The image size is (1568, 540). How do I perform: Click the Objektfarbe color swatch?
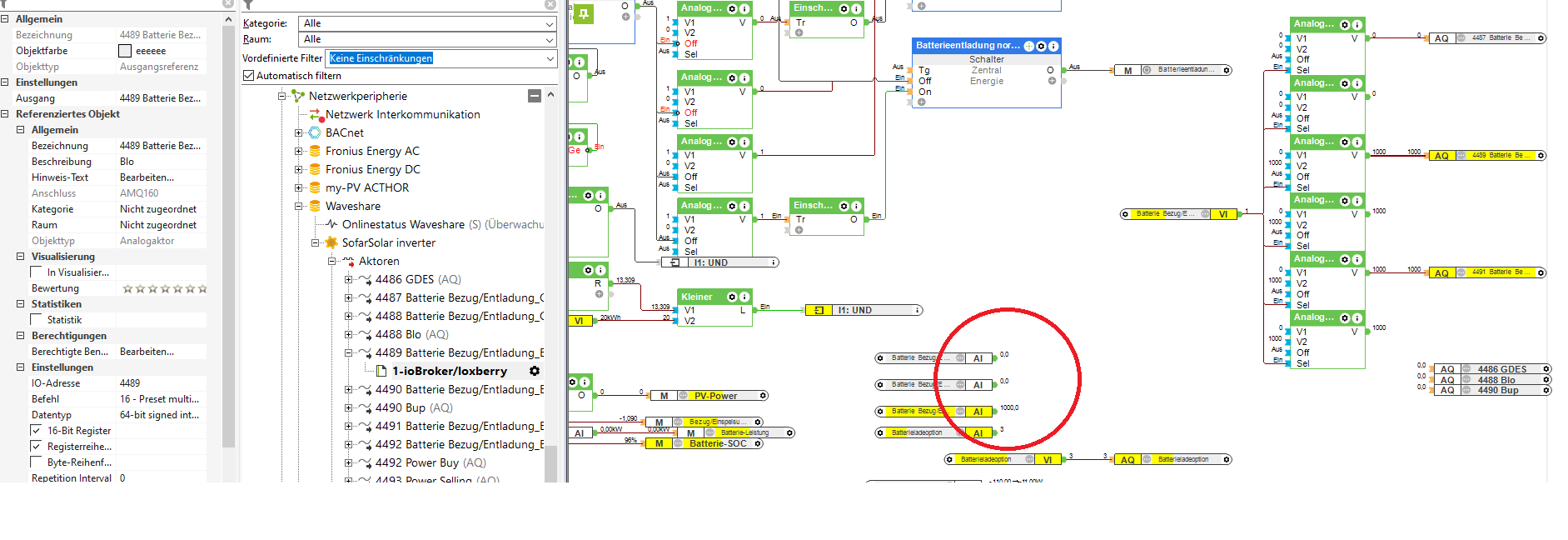[x=125, y=51]
